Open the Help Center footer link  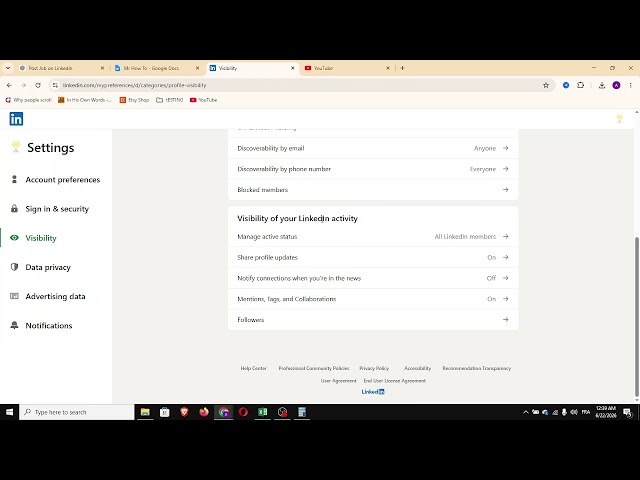(x=253, y=368)
